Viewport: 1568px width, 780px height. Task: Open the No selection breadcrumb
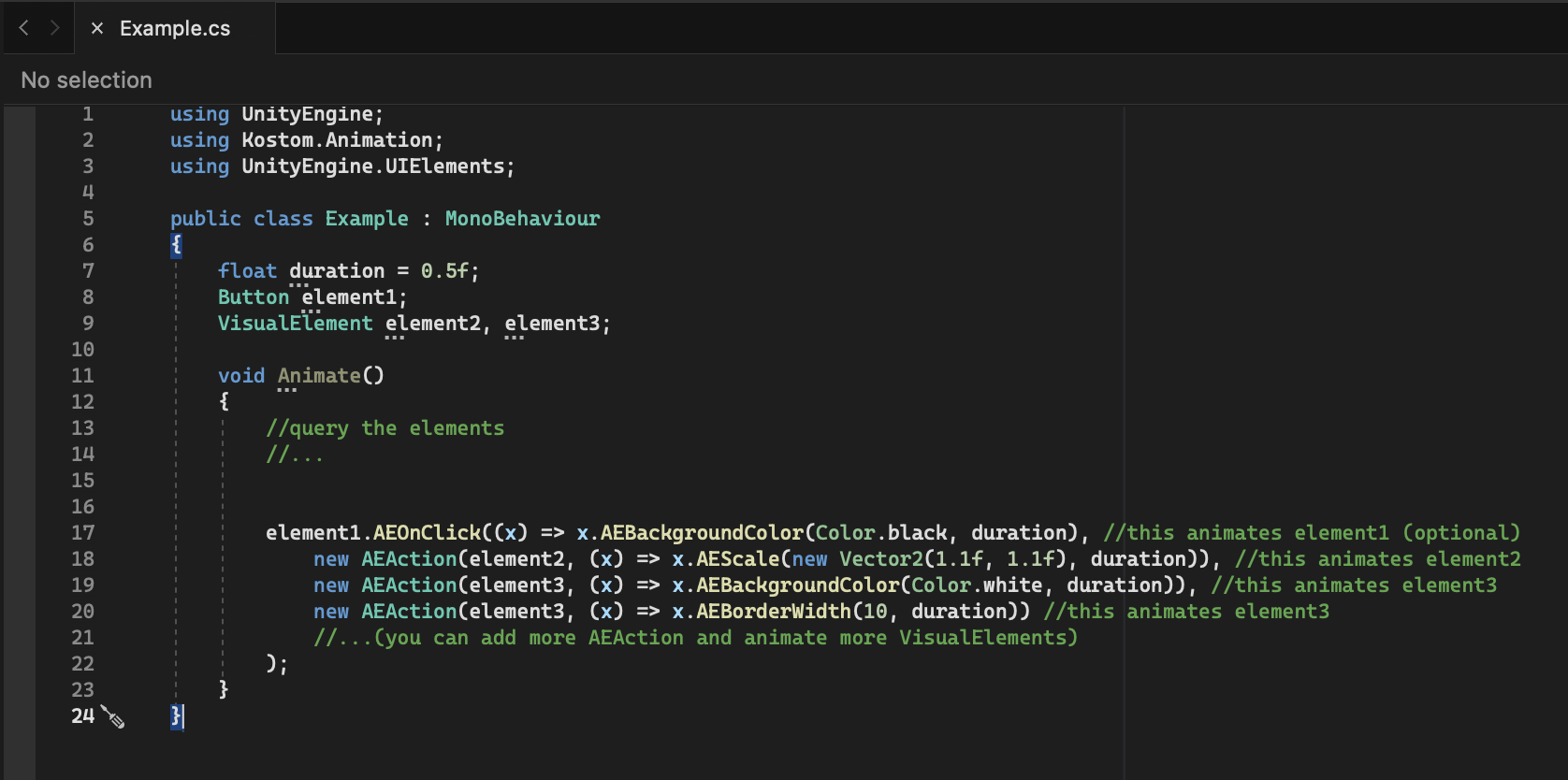click(86, 80)
